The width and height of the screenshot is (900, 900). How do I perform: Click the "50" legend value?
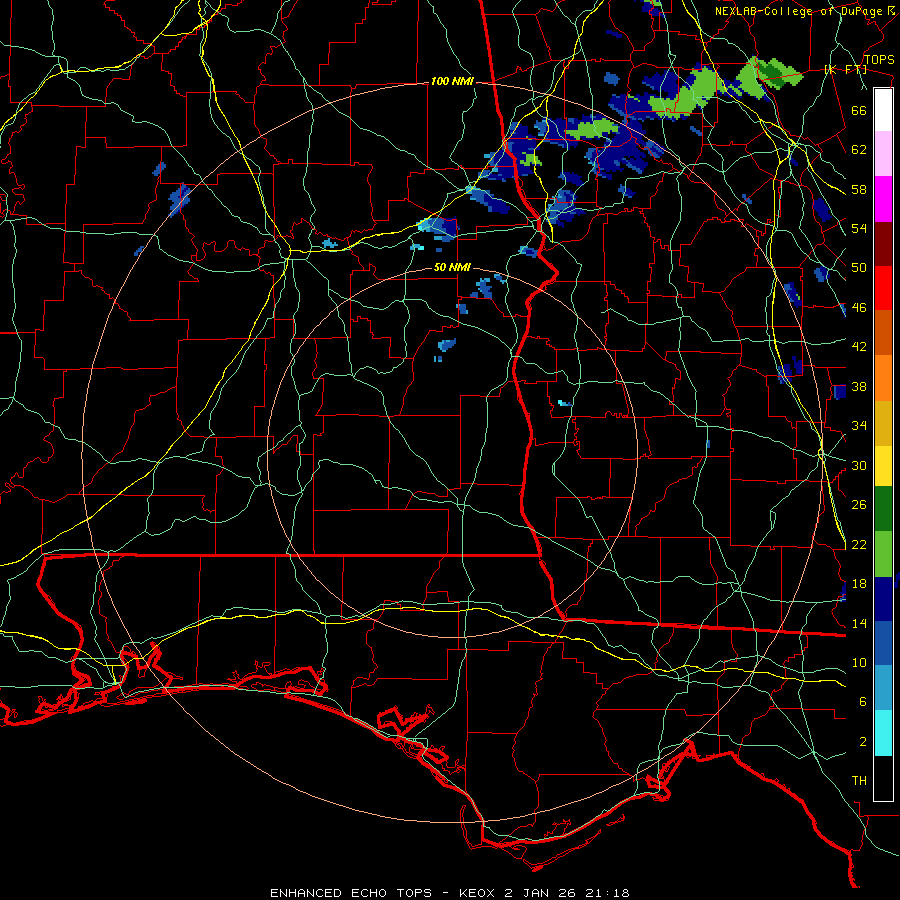point(859,268)
